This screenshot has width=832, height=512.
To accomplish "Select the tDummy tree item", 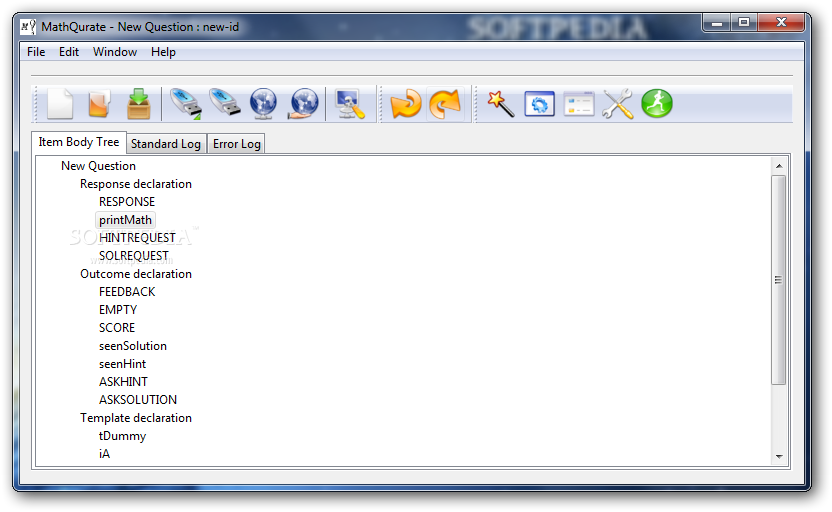I will 122,437.
